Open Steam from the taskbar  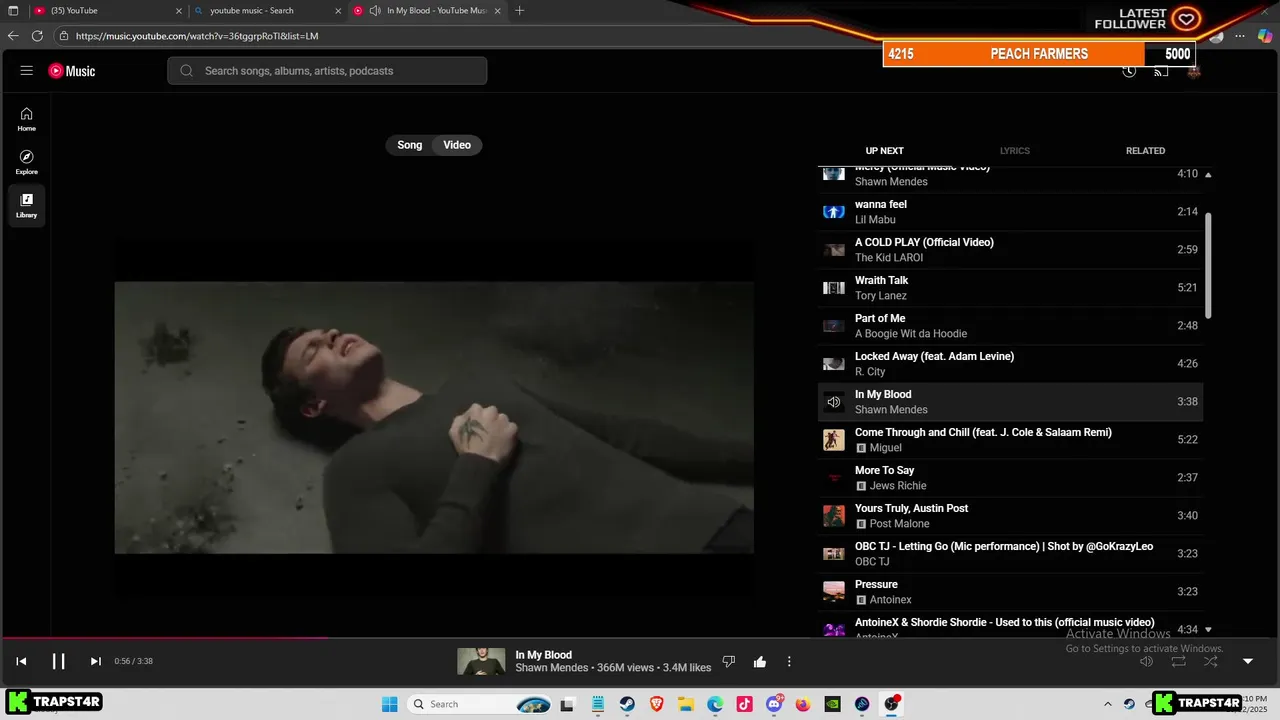tap(627, 704)
